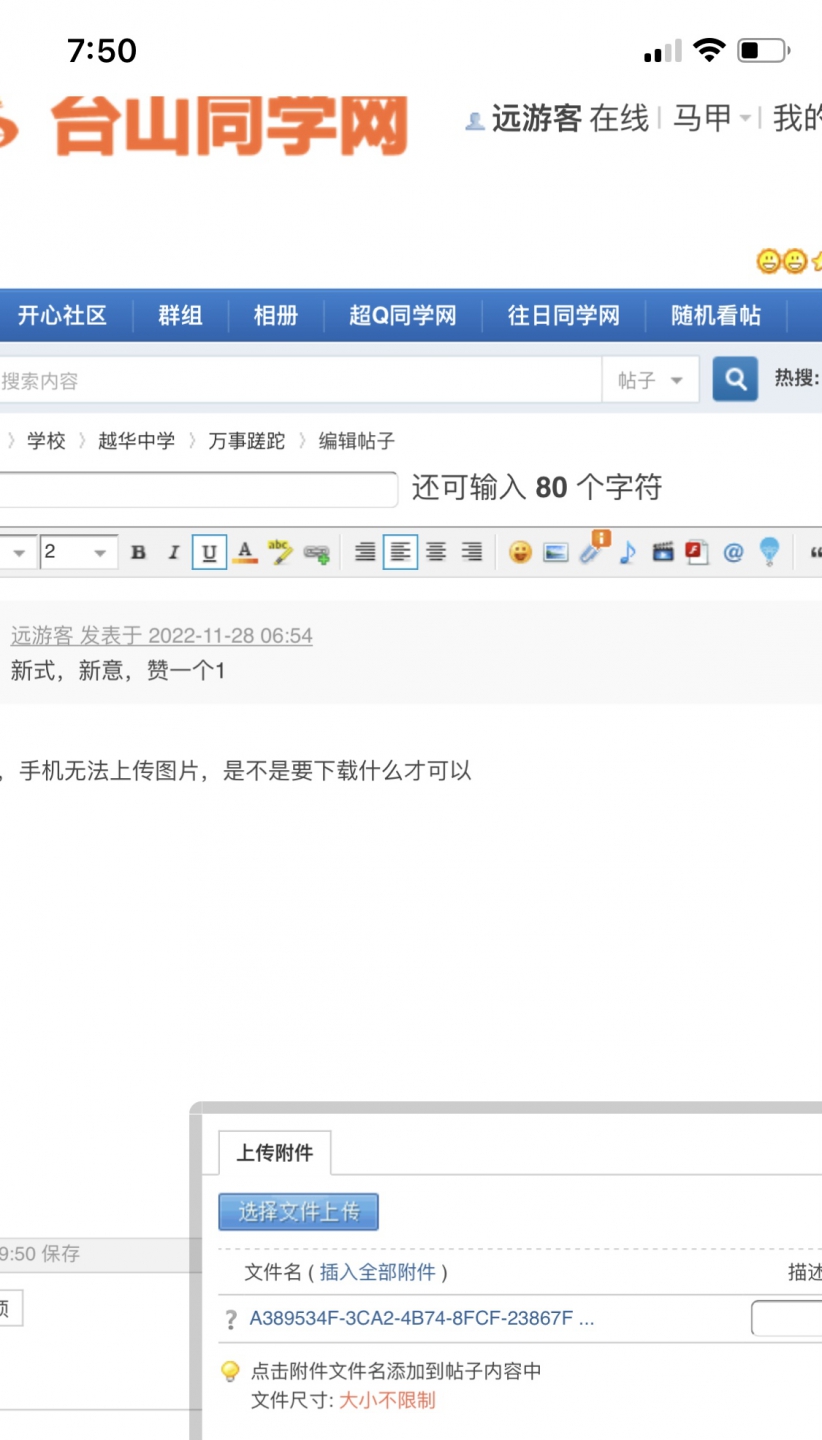Insert a smiley emoticon
The height and width of the screenshot is (1440, 822).
520,552
